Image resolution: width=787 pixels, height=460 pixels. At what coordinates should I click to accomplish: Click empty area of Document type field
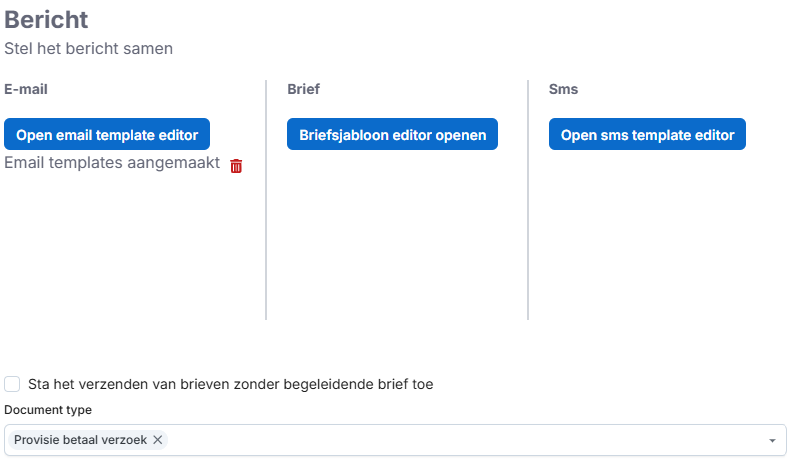[460, 440]
